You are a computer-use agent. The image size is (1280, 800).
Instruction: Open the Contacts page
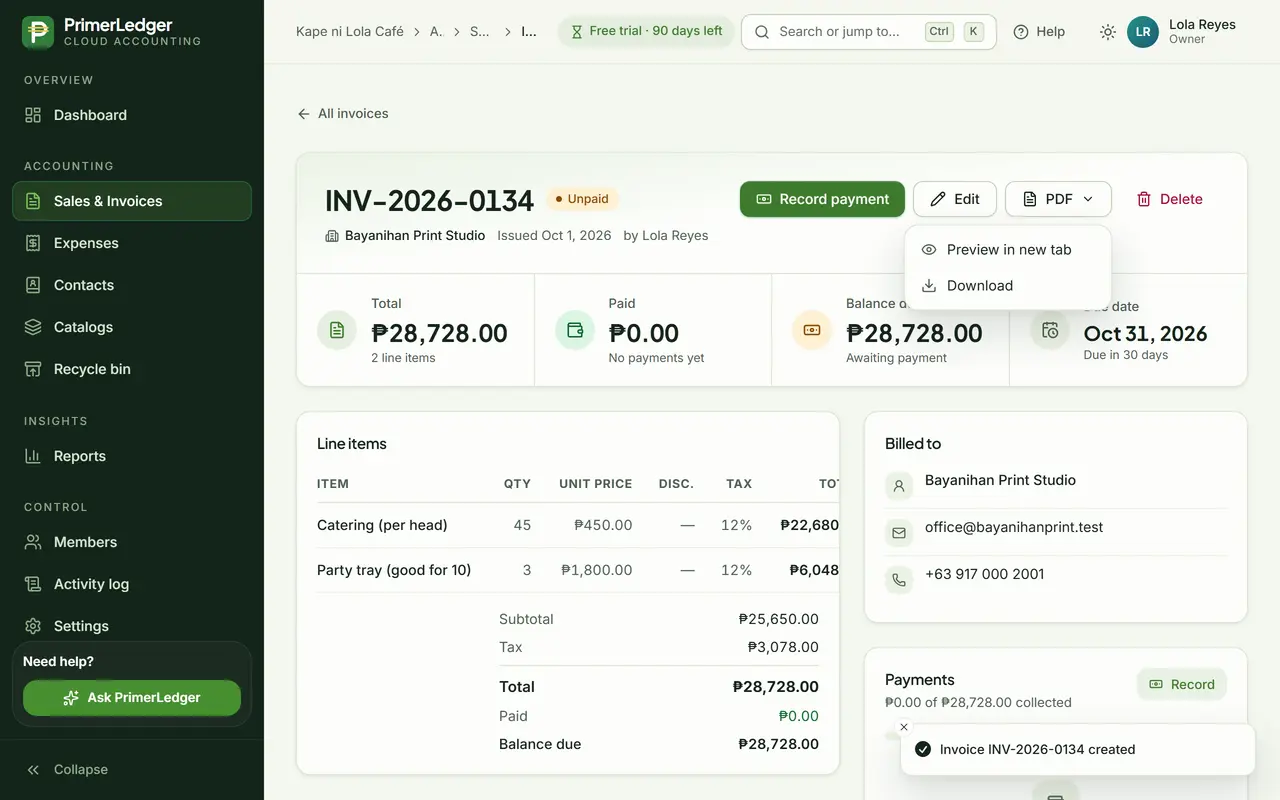132,285
